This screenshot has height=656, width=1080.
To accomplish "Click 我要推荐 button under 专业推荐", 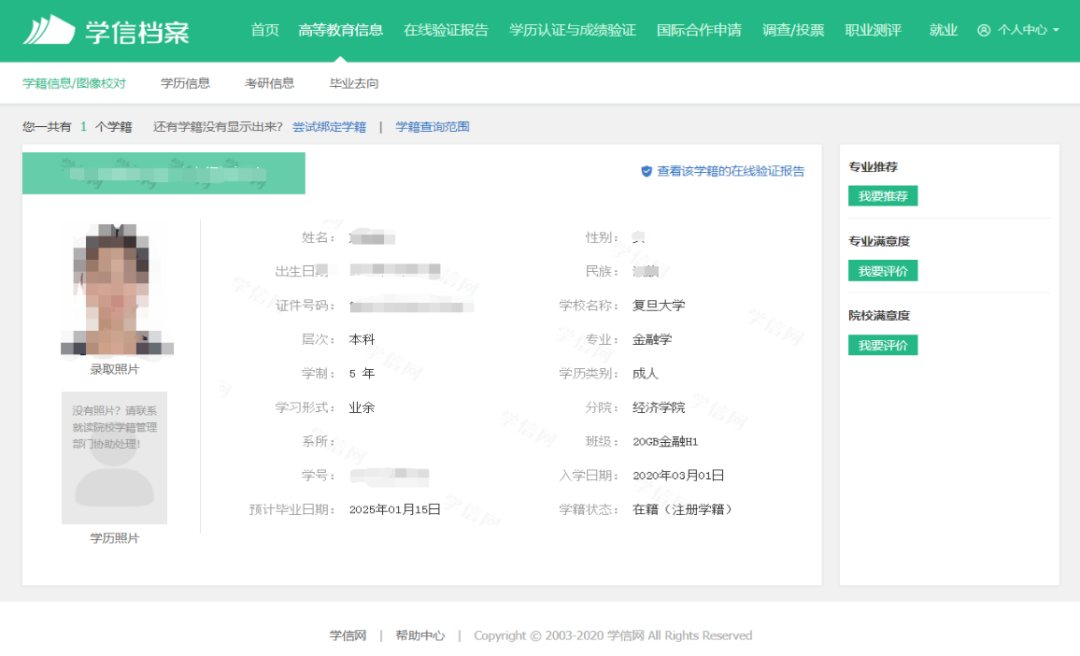I will [x=882, y=196].
